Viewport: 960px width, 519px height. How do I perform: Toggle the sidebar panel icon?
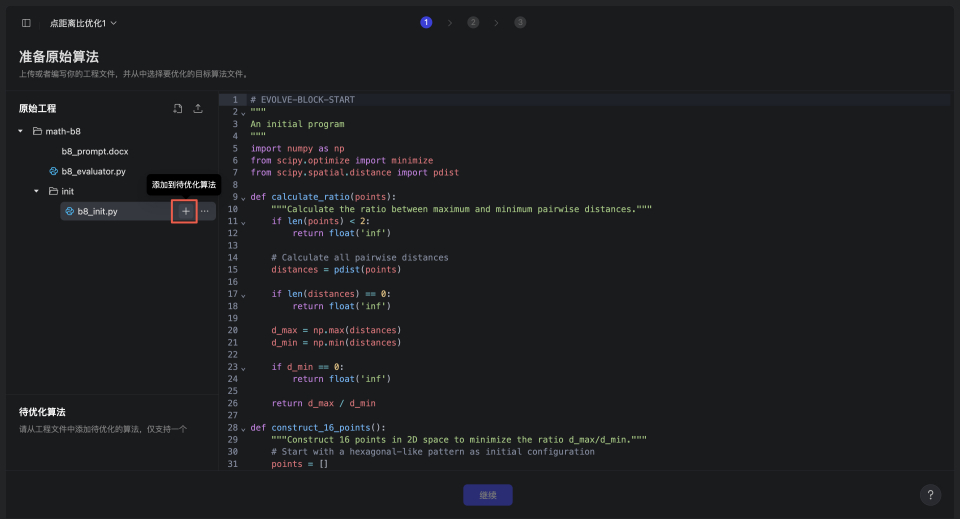tap(26, 22)
